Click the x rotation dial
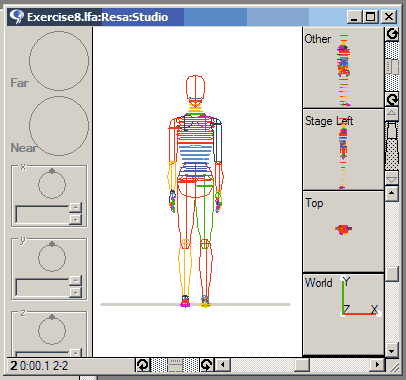Viewport: 406px width, 380px height. tap(52, 184)
